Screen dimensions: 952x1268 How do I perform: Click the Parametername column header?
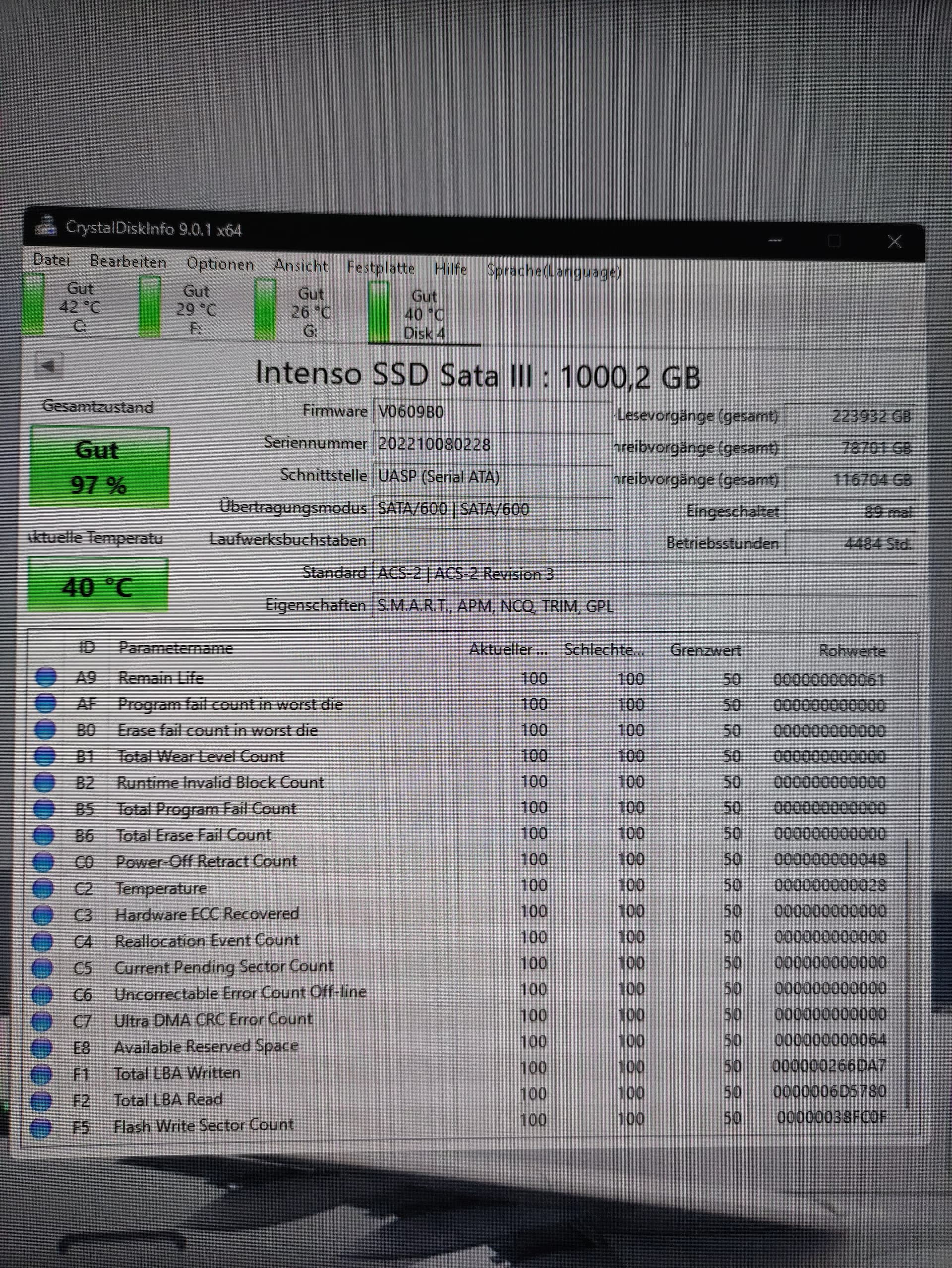click(x=176, y=648)
